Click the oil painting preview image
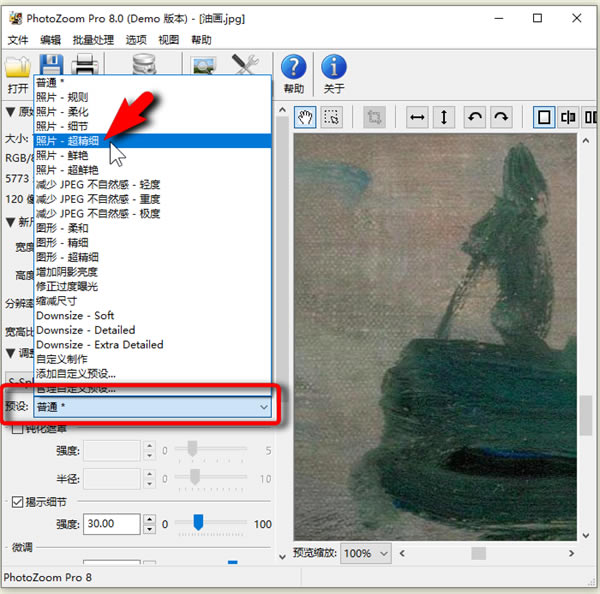Image resolution: width=600 pixels, height=594 pixels. click(x=435, y=337)
